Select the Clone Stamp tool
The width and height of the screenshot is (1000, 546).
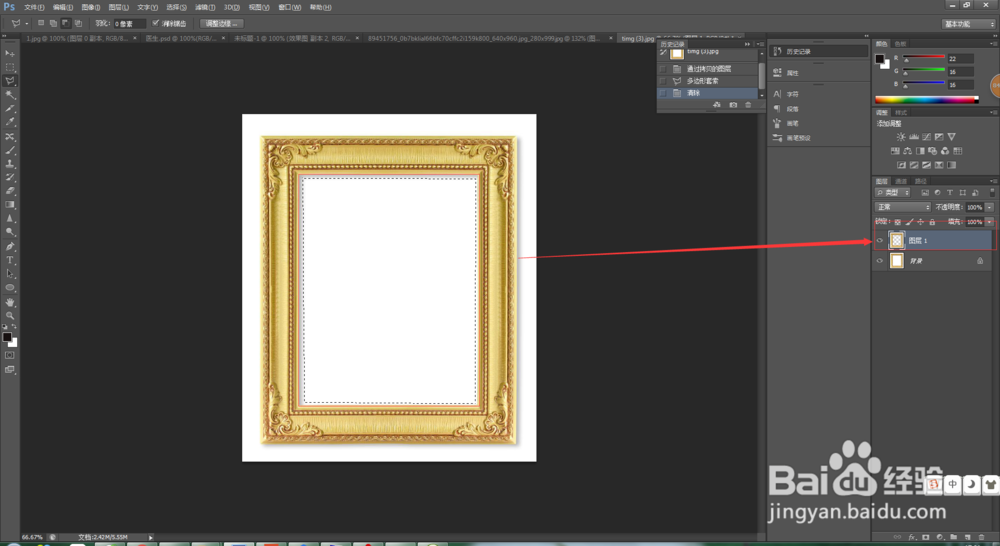[x=10, y=164]
